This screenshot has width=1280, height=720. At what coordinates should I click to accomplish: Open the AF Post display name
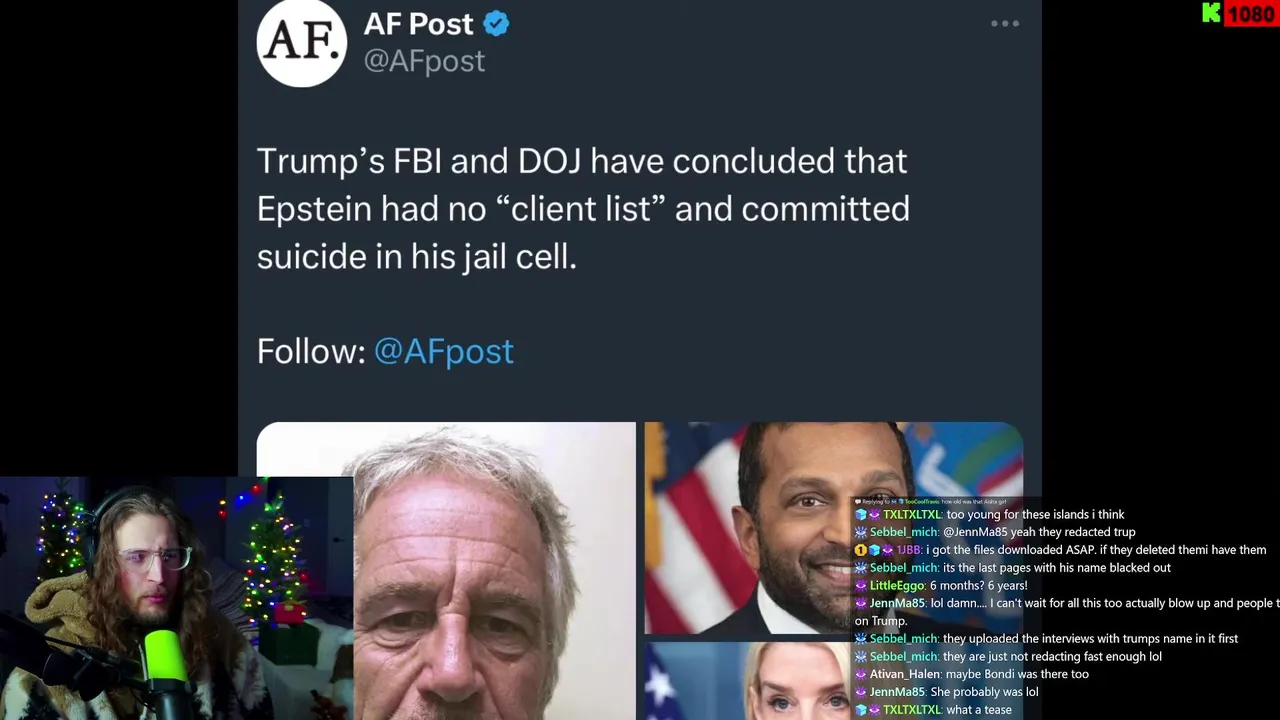pyautogui.click(x=418, y=24)
